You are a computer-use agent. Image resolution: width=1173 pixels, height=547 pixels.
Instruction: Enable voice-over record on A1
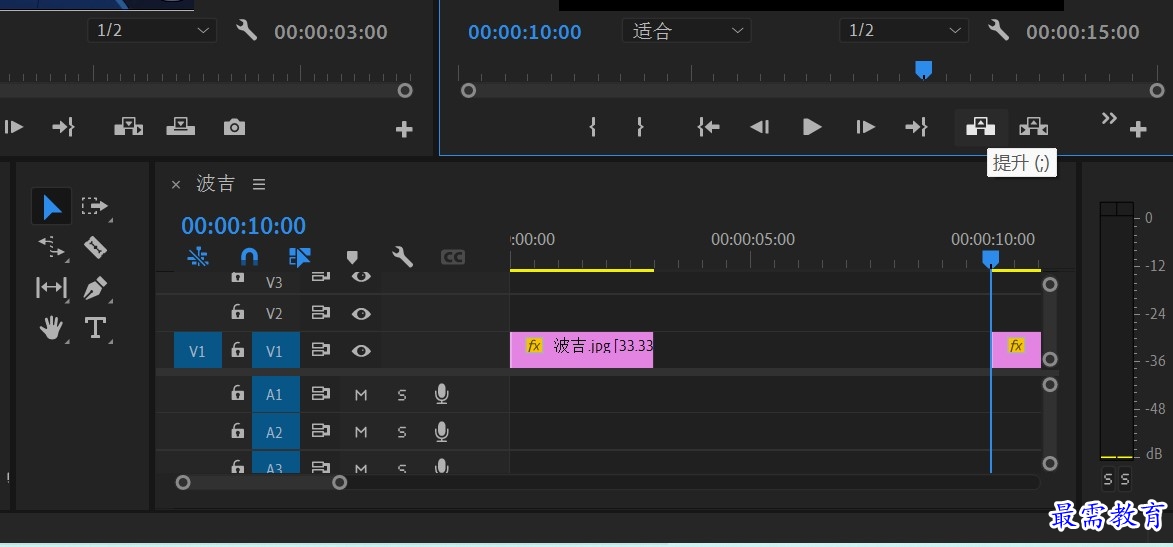coord(442,394)
